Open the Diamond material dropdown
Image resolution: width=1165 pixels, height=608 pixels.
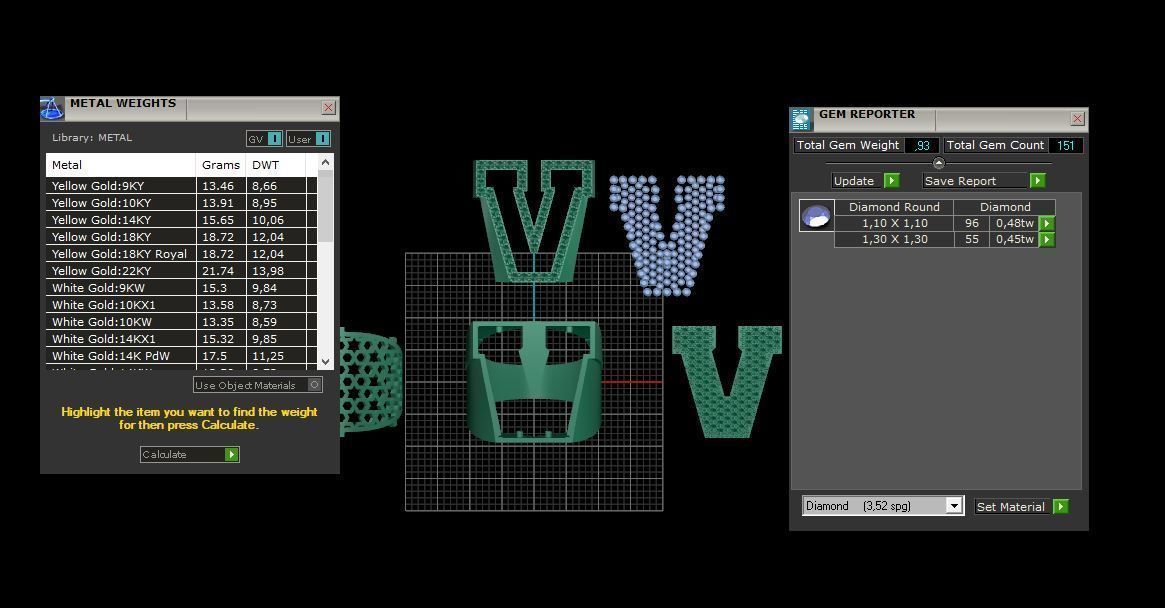pyautogui.click(x=954, y=505)
